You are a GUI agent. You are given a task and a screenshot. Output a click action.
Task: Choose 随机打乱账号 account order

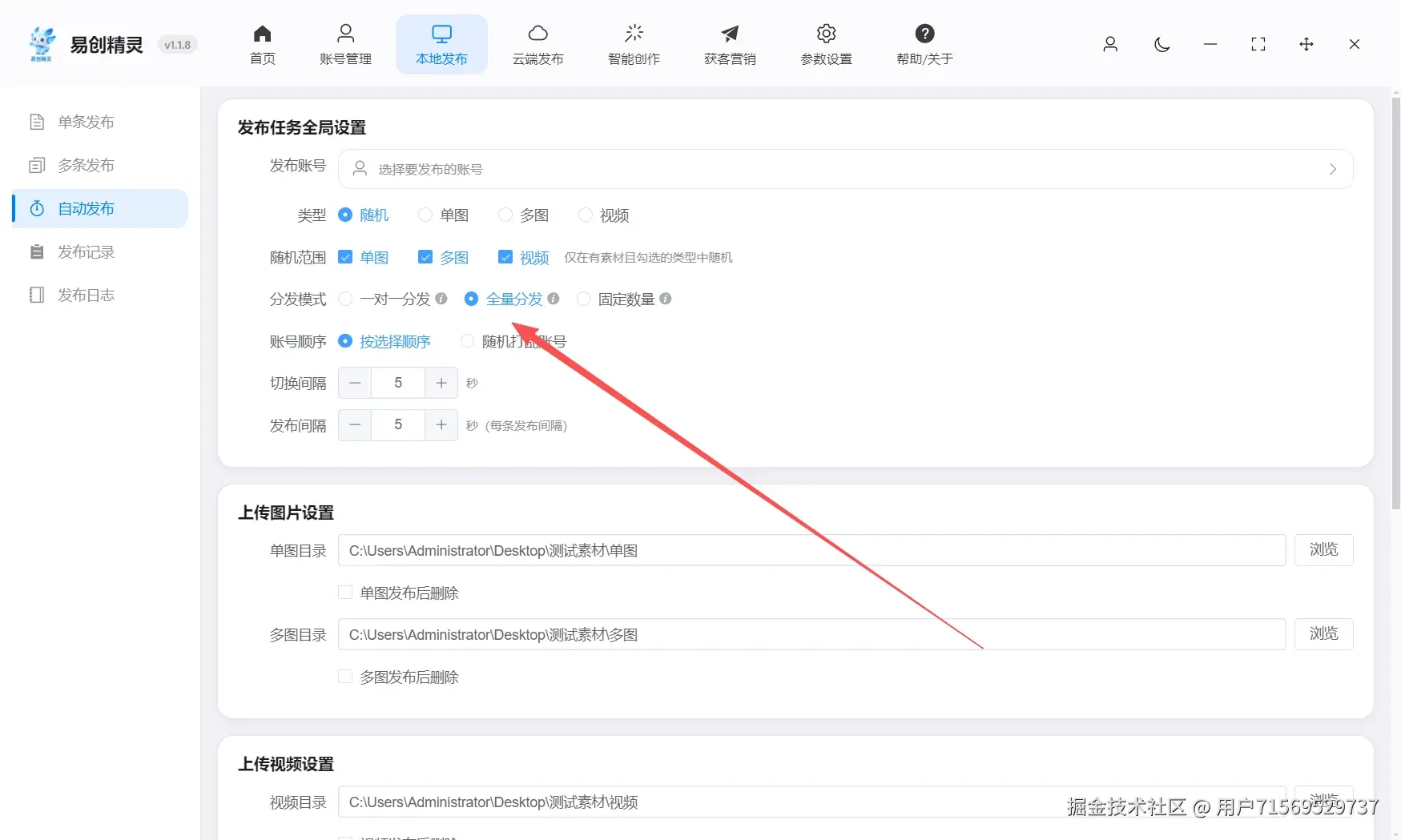pos(467,340)
